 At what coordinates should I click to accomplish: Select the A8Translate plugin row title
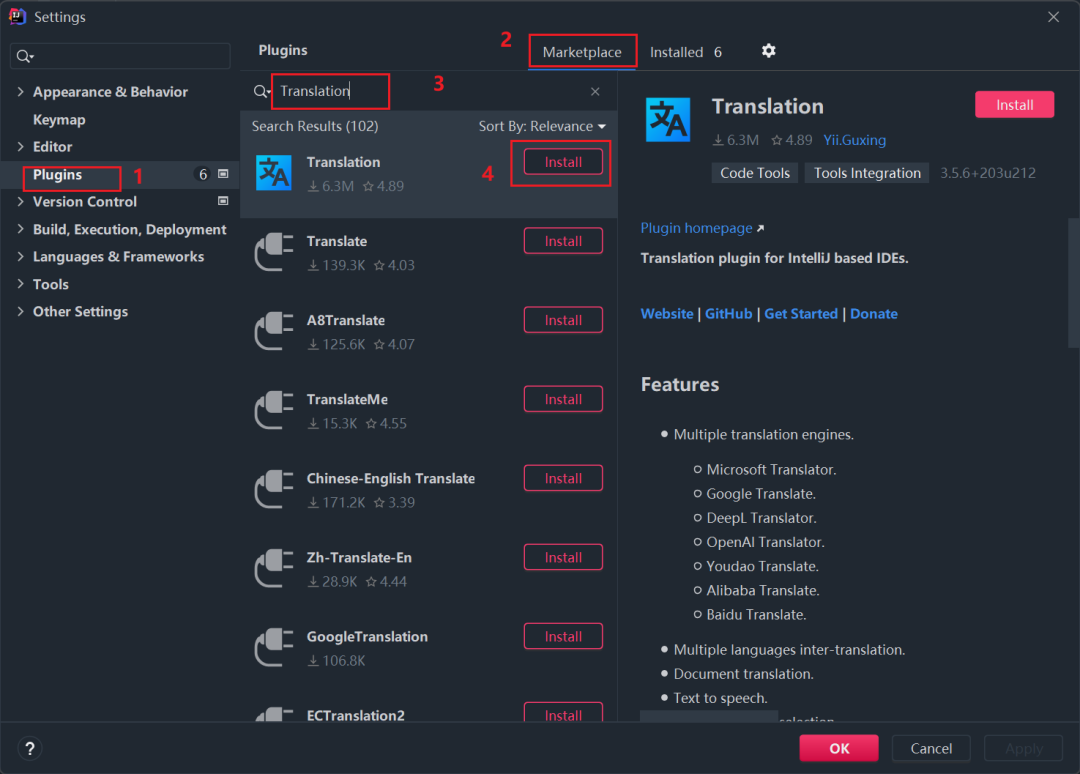[x=346, y=321]
